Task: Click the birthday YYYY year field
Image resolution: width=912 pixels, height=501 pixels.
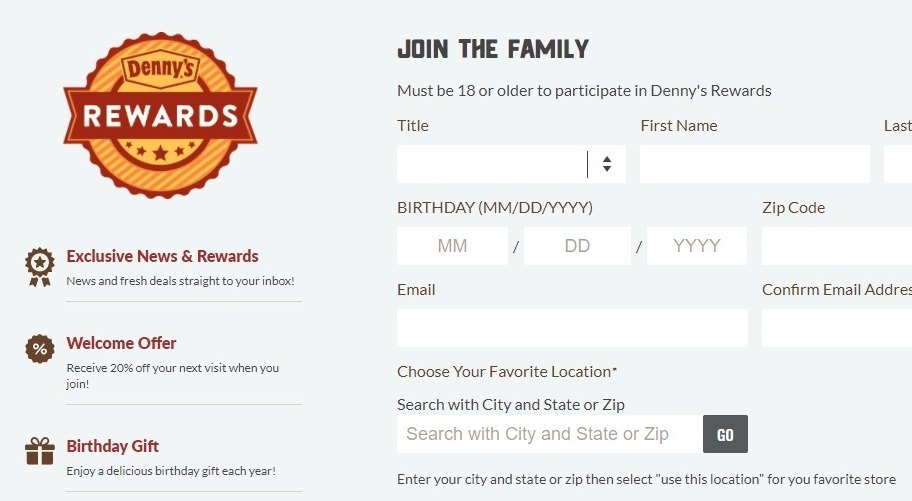Action: tap(696, 246)
